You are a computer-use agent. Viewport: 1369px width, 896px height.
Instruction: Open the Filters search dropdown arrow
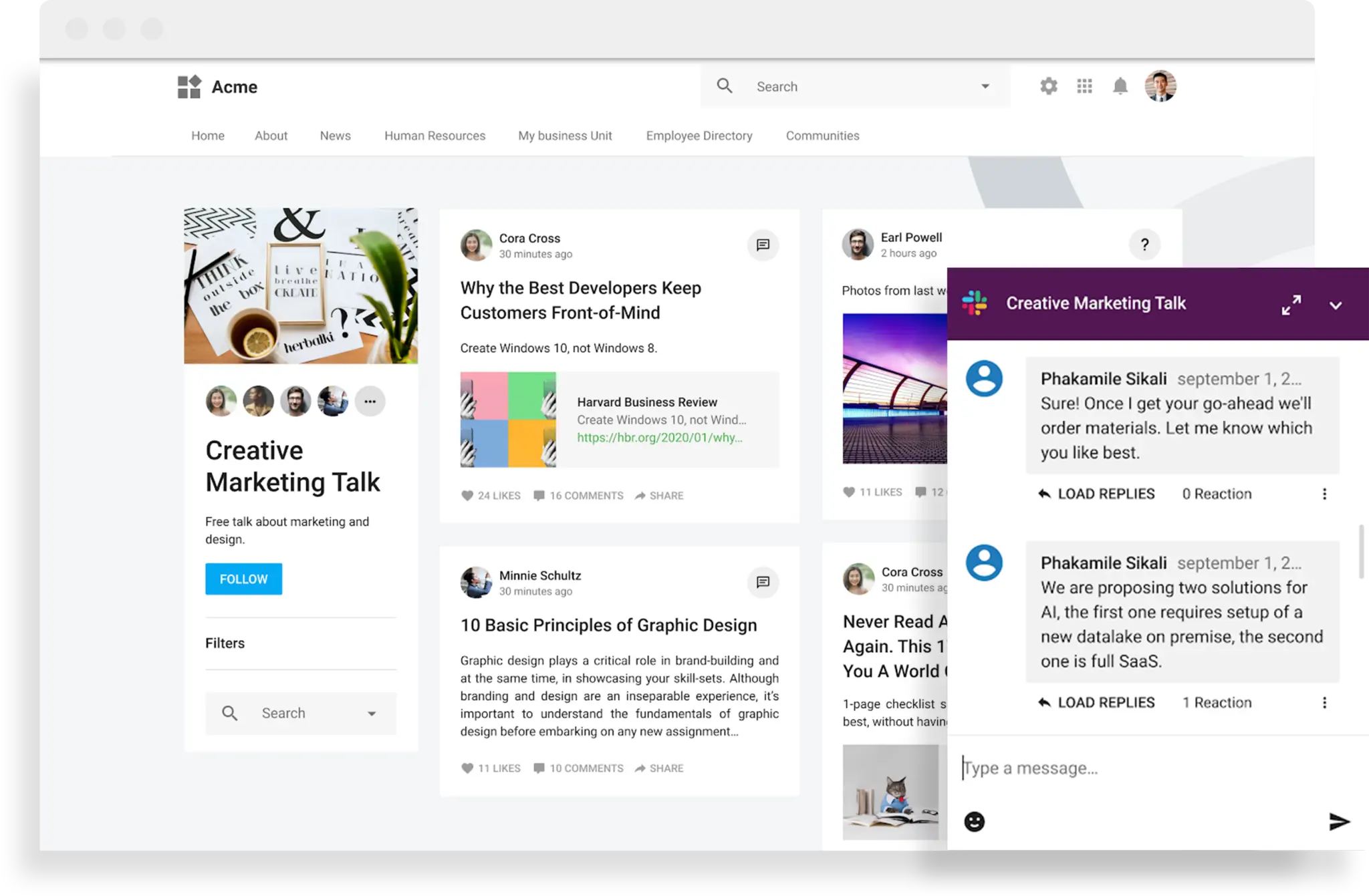(x=372, y=714)
